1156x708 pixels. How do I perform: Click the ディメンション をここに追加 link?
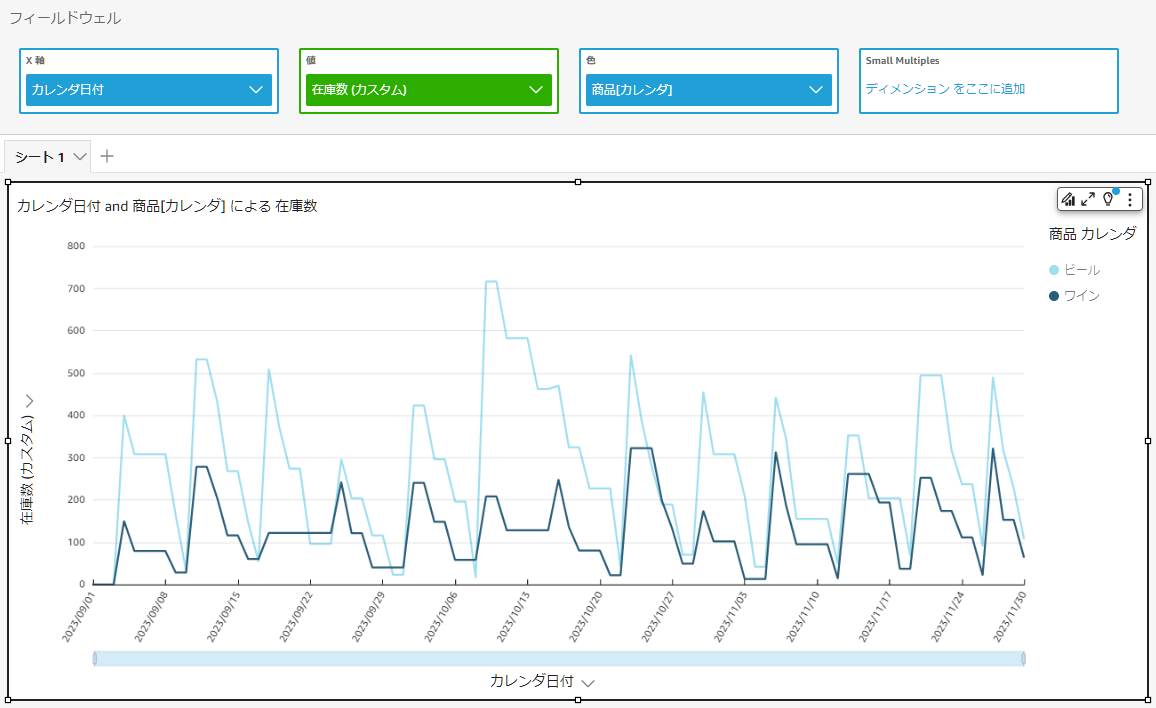(945, 88)
